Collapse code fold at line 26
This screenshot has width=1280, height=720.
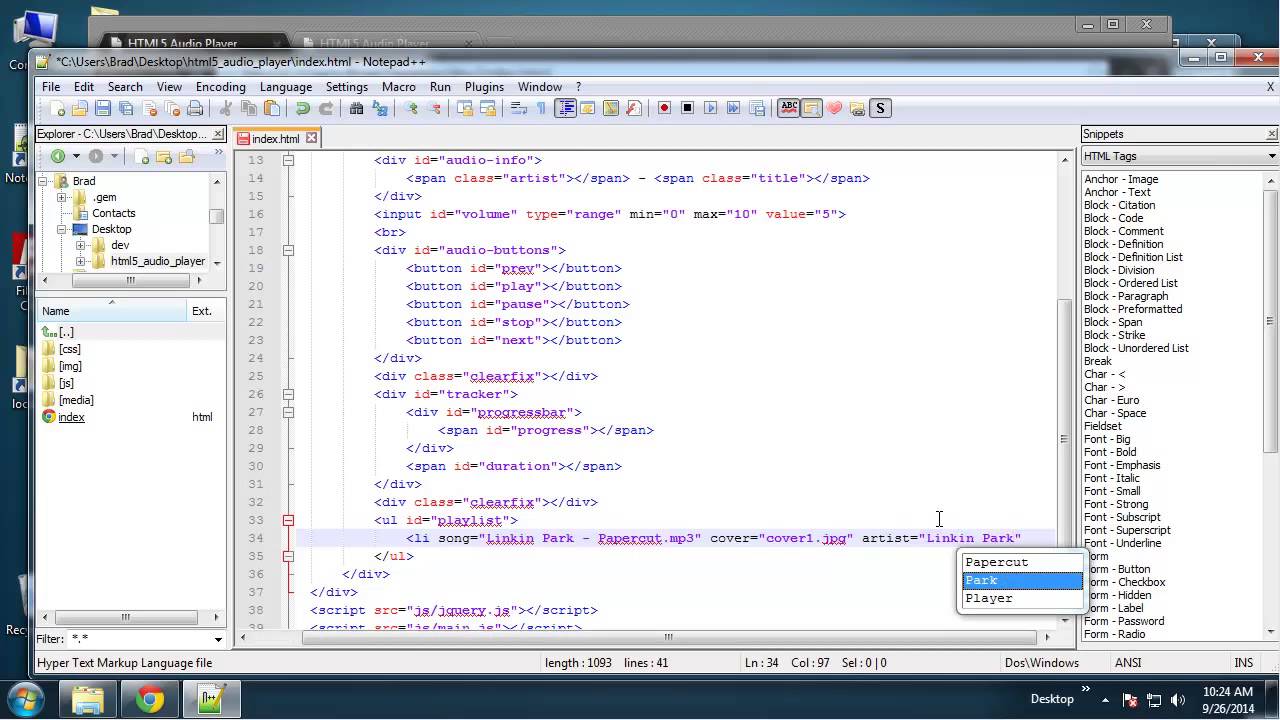288,394
